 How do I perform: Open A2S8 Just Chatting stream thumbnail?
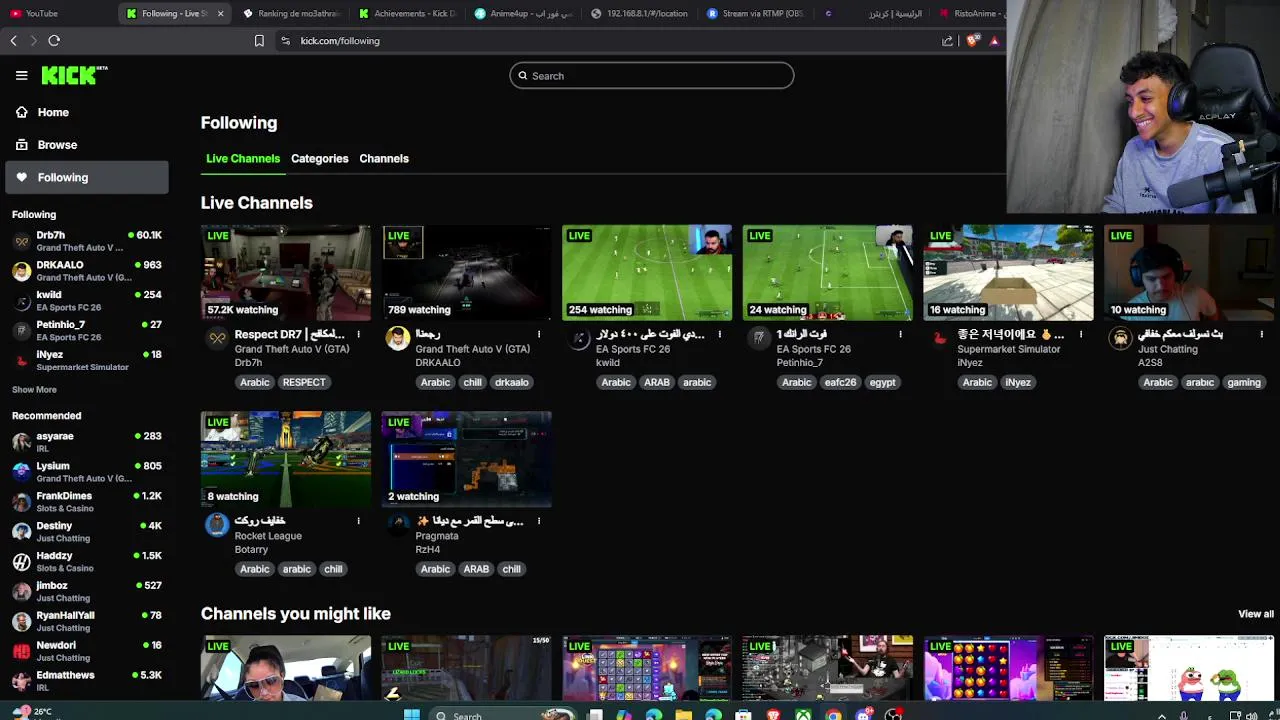1189,272
